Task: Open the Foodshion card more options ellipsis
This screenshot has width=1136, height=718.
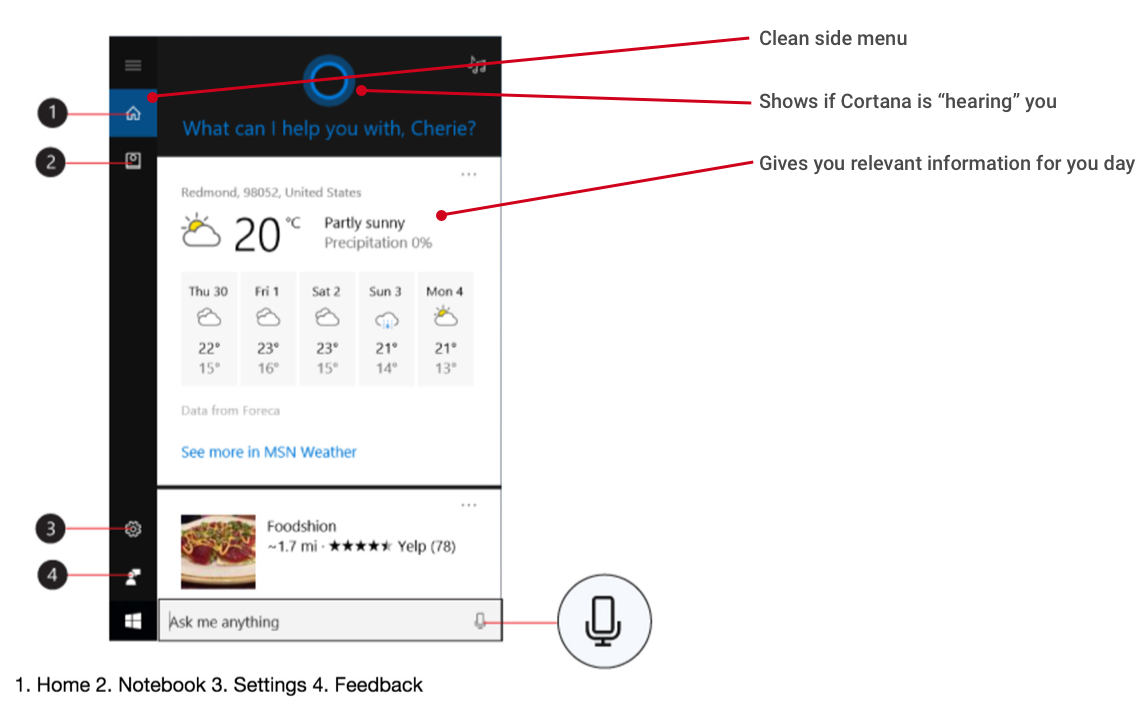Action: tap(469, 505)
